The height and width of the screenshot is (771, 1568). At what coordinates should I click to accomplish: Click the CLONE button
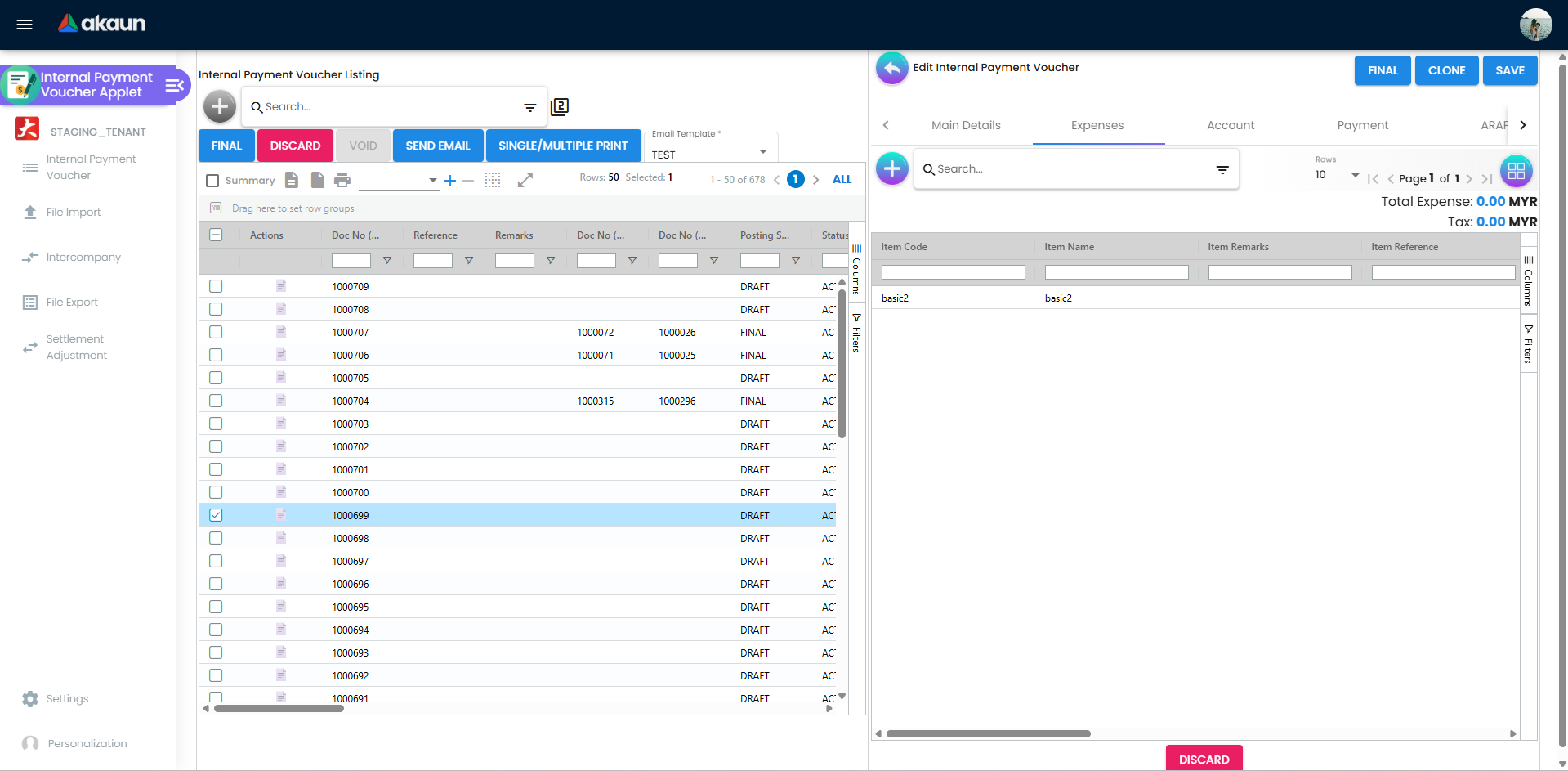pos(1446,70)
